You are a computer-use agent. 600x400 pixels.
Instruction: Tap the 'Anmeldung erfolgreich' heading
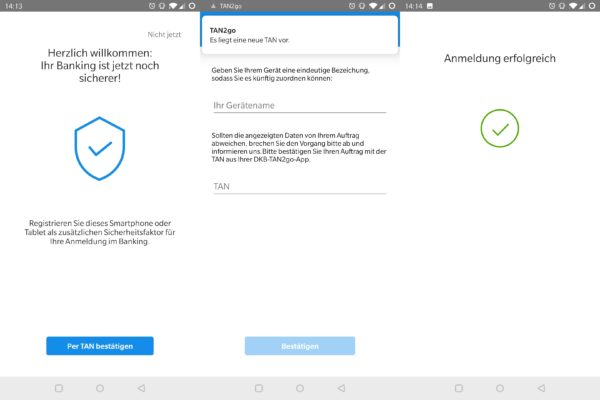(499, 59)
